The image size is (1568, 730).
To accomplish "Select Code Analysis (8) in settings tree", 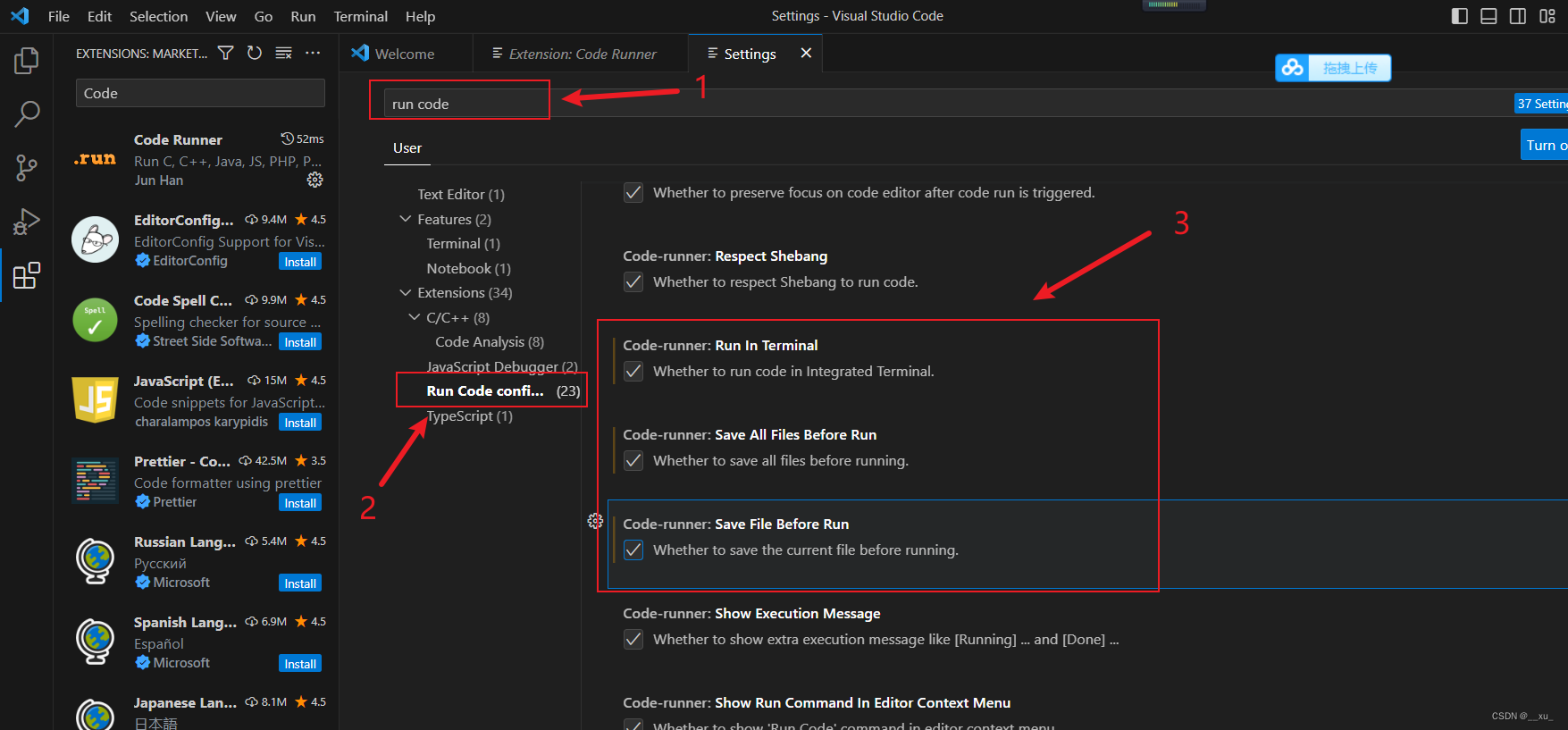I will [x=490, y=341].
